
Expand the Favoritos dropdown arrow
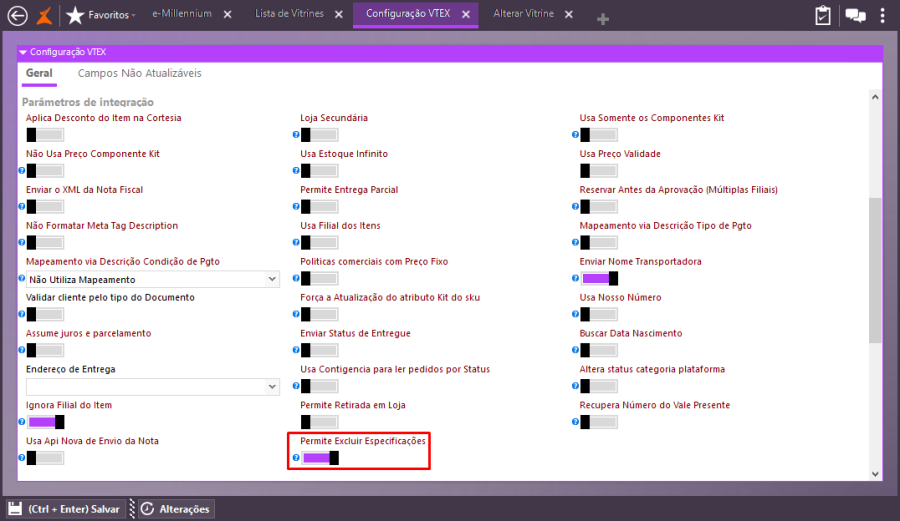133,15
